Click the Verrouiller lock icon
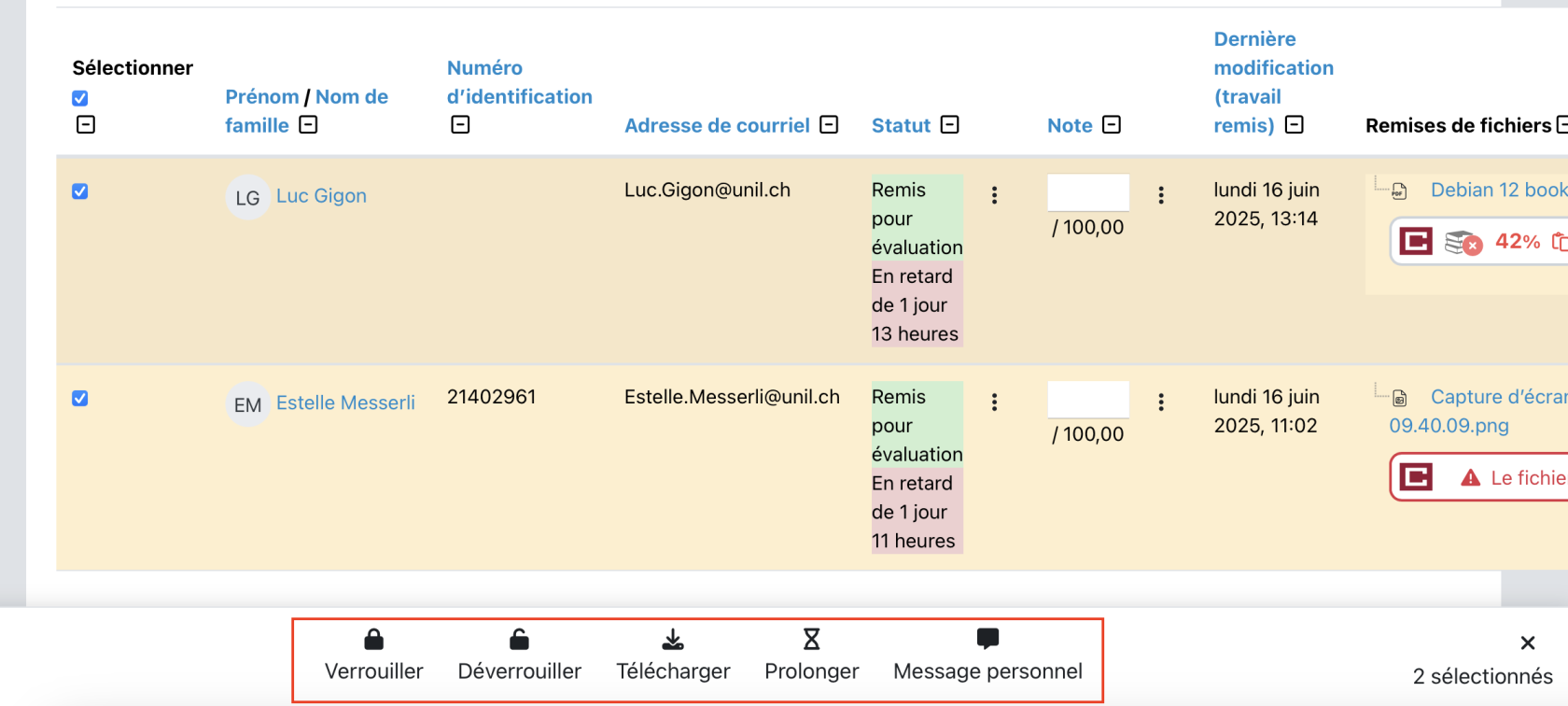This screenshot has height=706, width=1568. [373, 640]
